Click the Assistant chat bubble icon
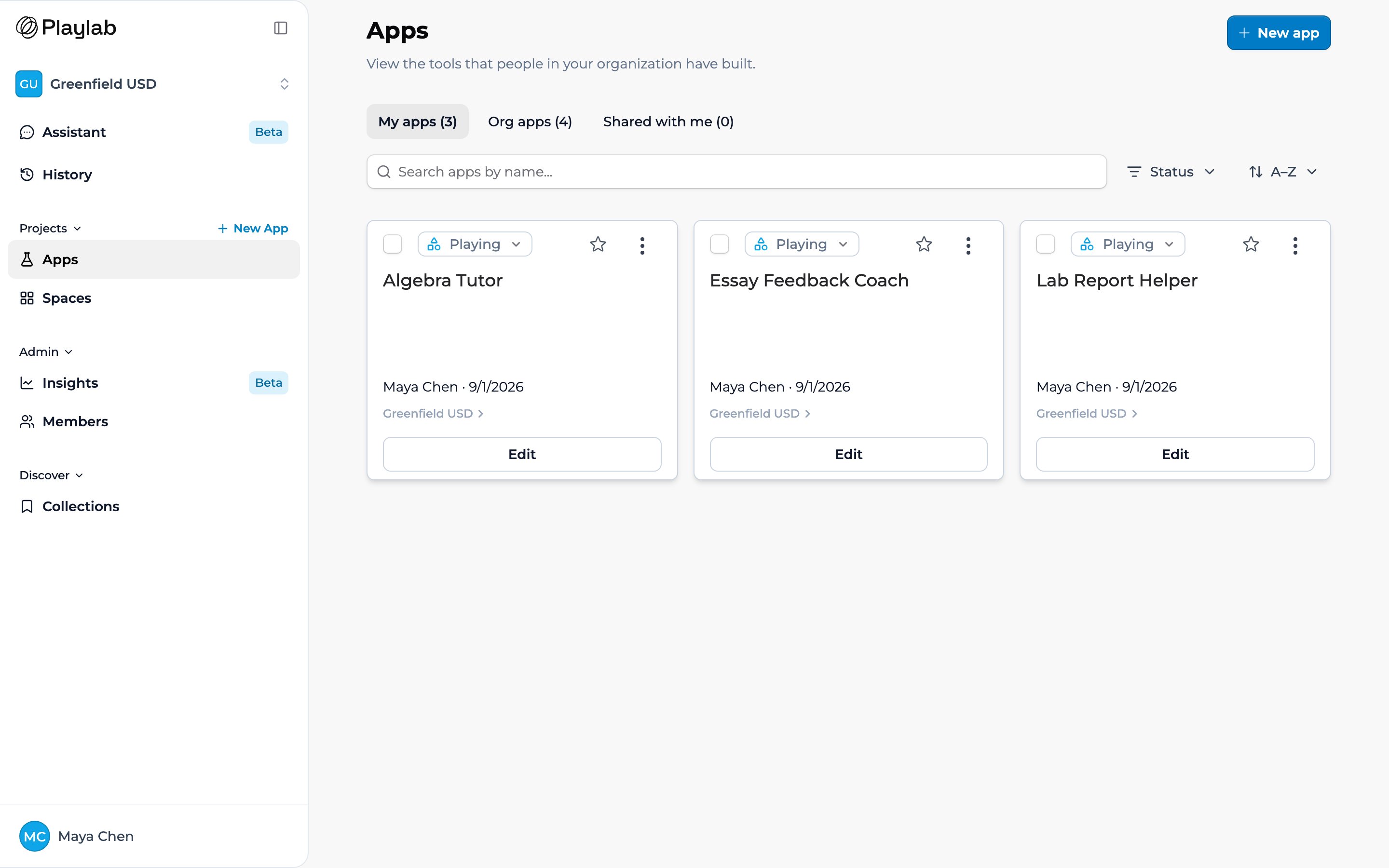Image resolution: width=1389 pixels, height=868 pixels. [x=27, y=132]
